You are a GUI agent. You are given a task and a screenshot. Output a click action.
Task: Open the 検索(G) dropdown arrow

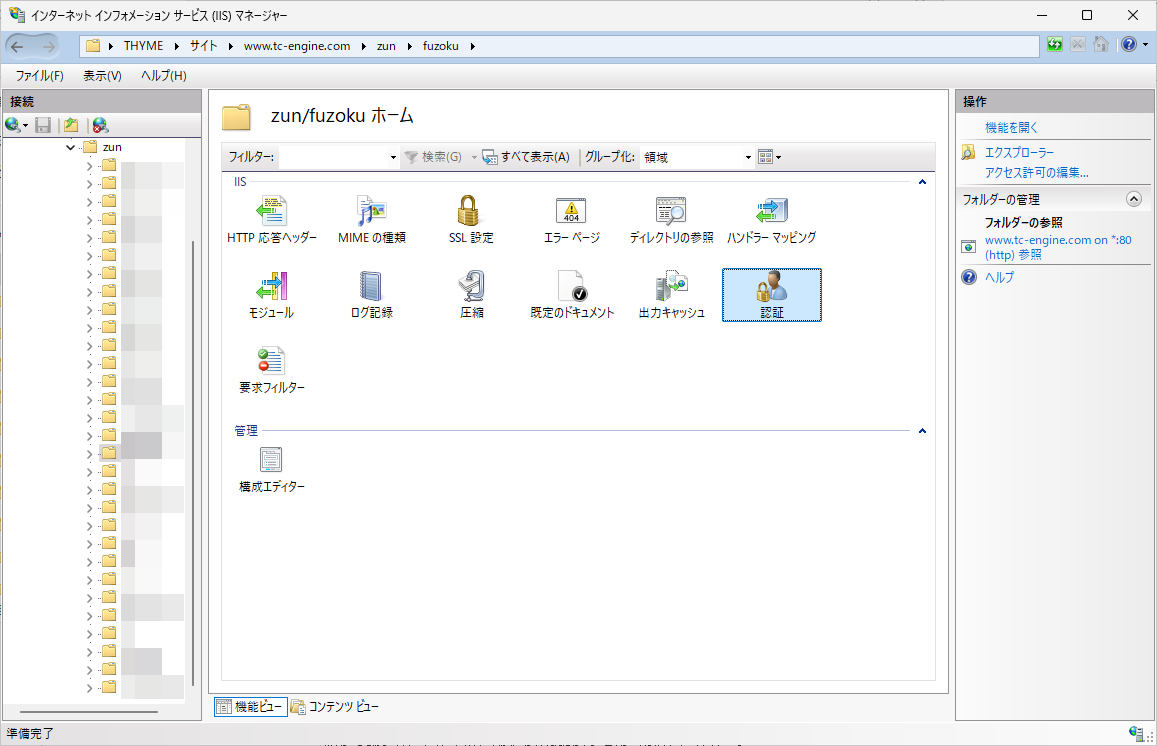474,157
